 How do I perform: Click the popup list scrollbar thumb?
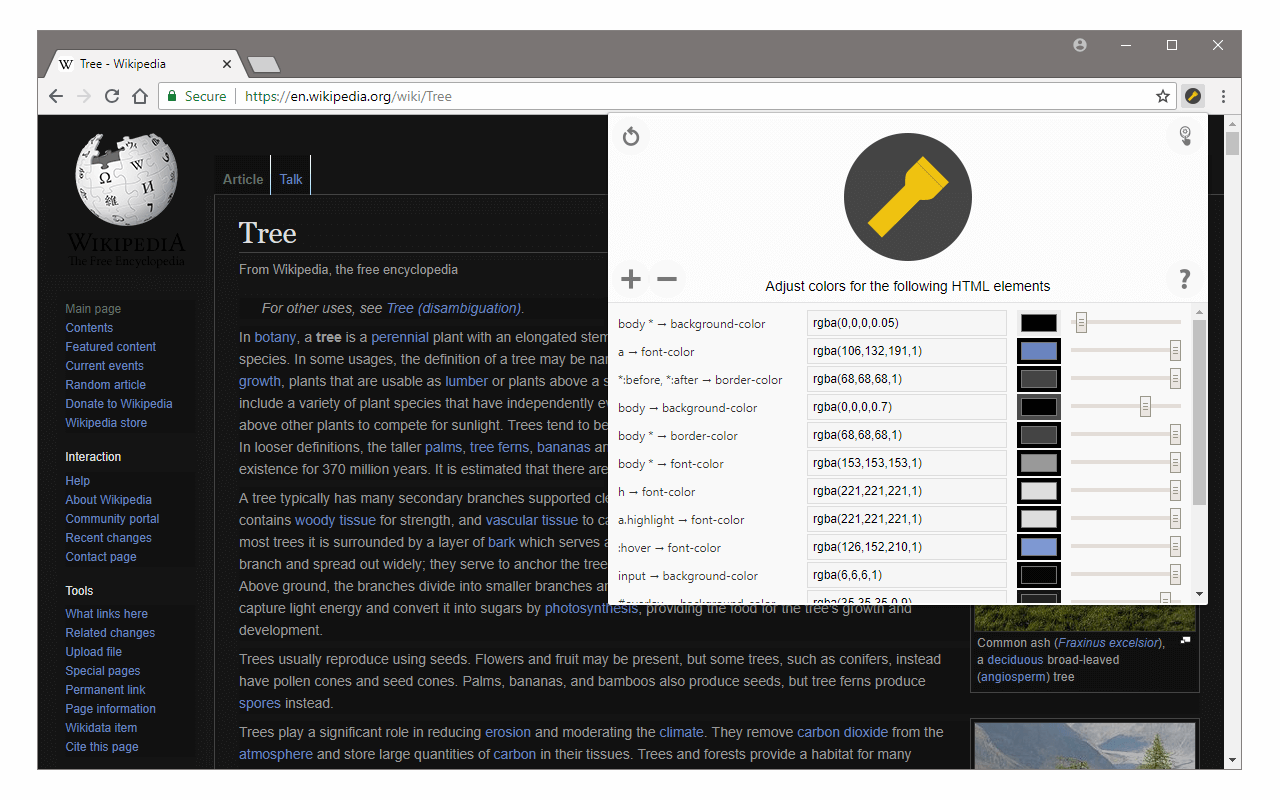click(1200, 412)
